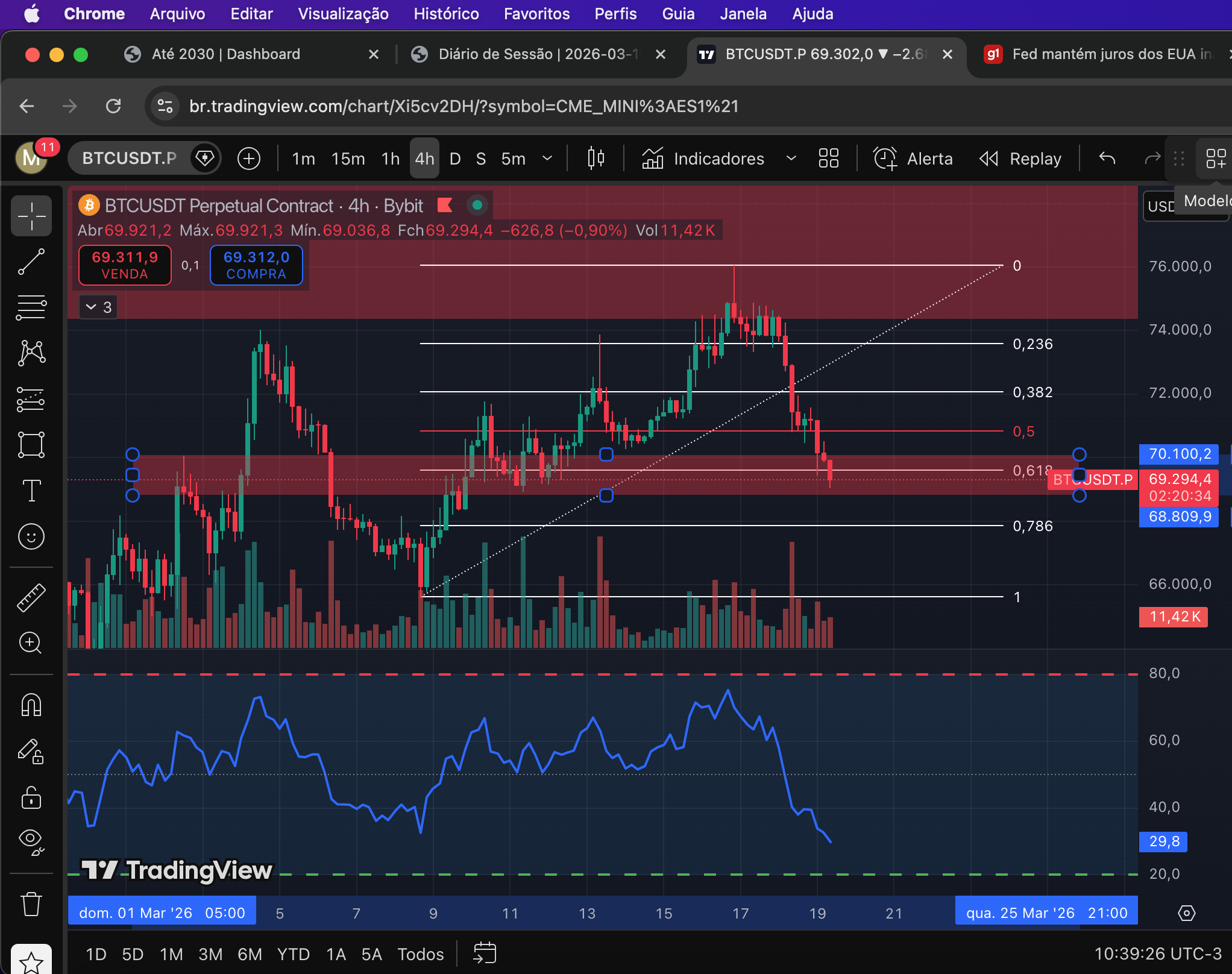Viewport: 1232px width, 974px height.
Task: Select the trend line drawing tool
Action: (x=31, y=262)
